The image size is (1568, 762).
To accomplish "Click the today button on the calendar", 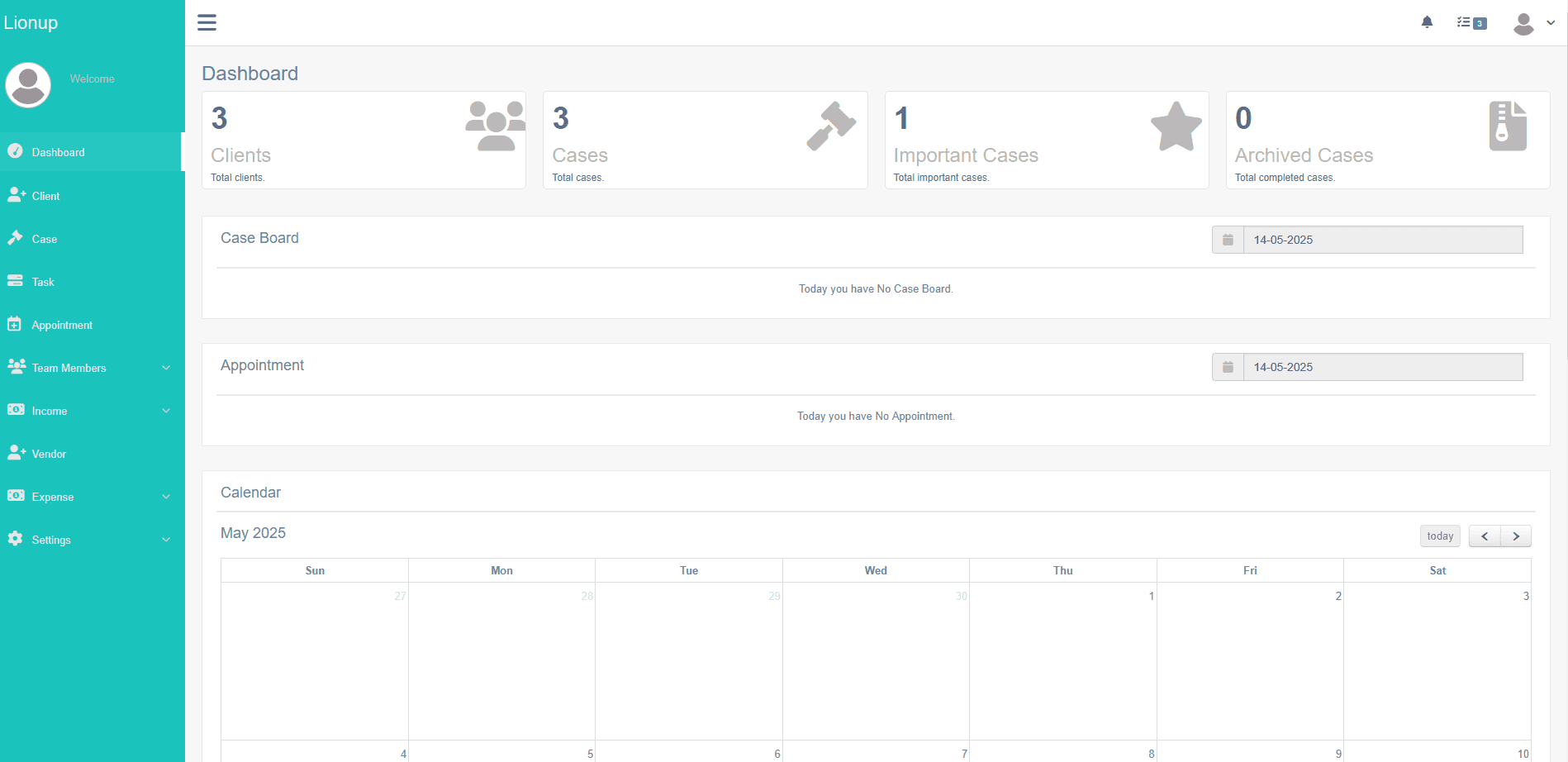I will coord(1440,536).
